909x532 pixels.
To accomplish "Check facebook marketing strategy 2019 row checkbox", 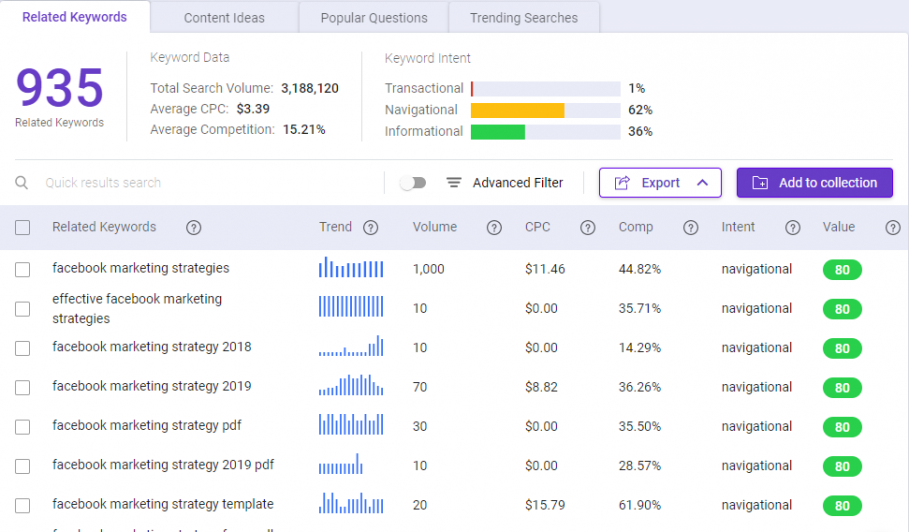I will click(23, 387).
